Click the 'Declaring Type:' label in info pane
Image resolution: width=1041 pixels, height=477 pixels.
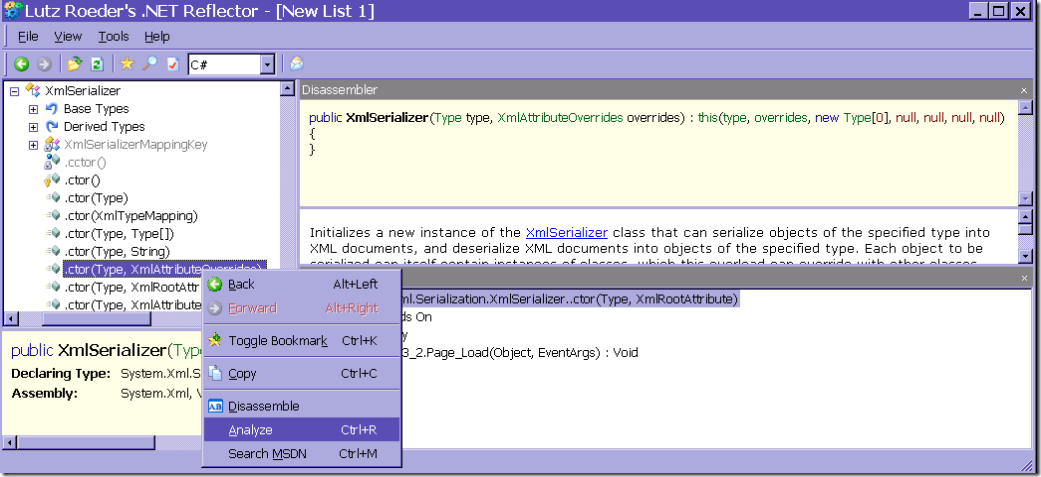pyautogui.click(x=61, y=374)
